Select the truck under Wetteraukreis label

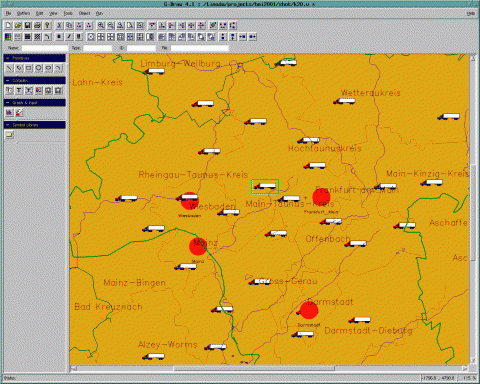coord(344,101)
